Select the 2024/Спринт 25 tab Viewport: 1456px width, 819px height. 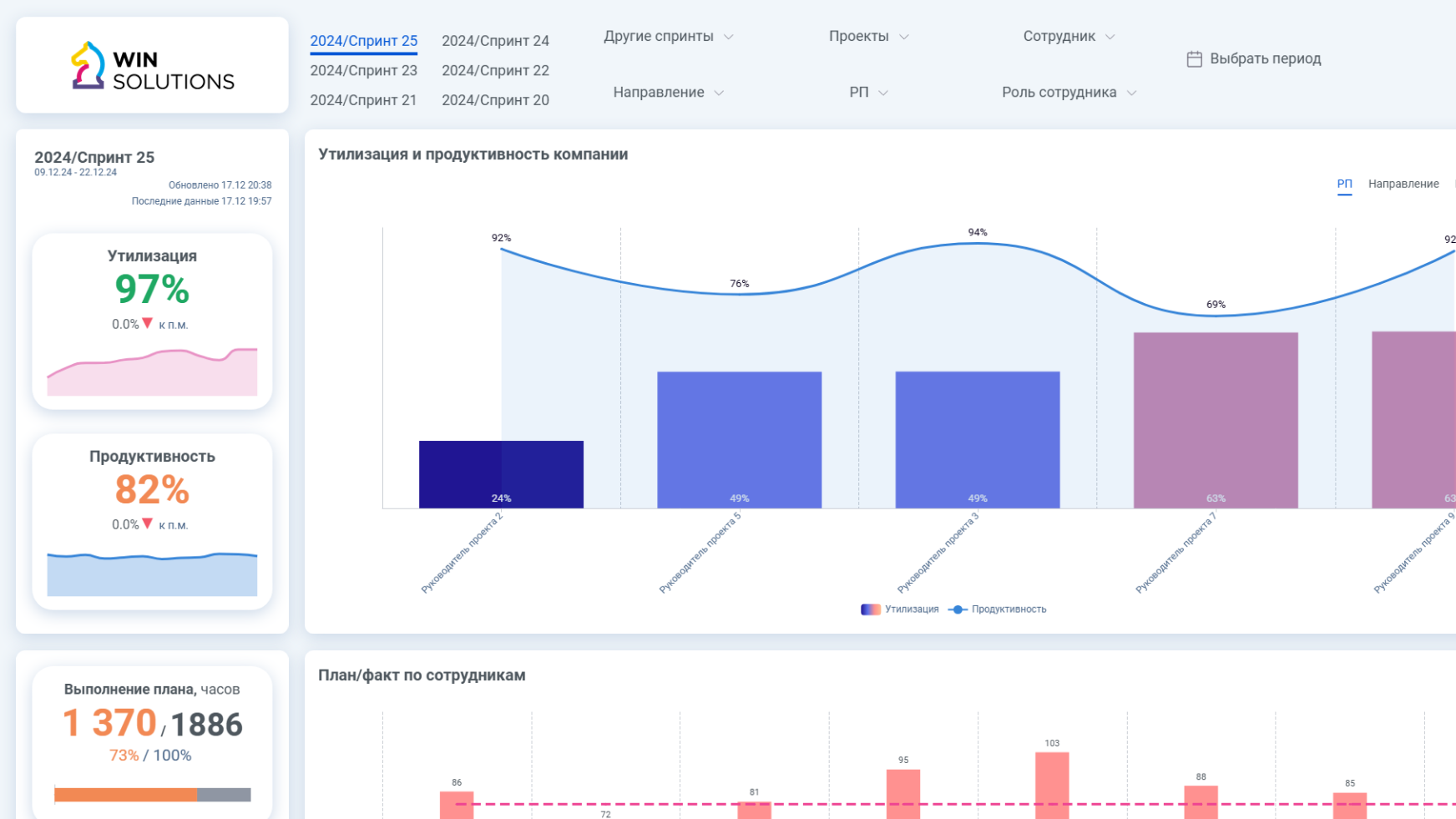[x=364, y=41]
